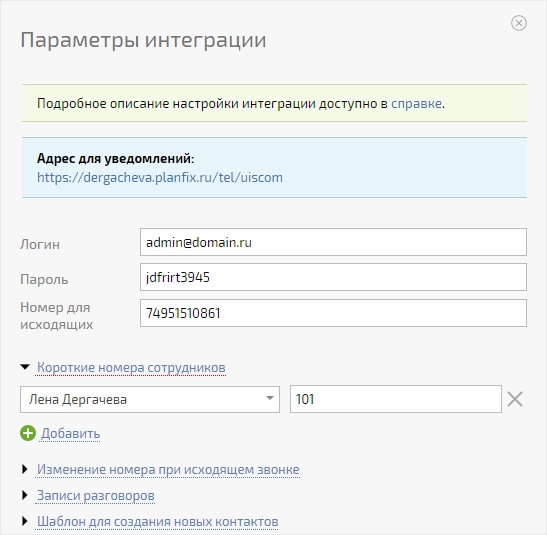
Task: Close the integration parameters dialog
Action: point(519,23)
